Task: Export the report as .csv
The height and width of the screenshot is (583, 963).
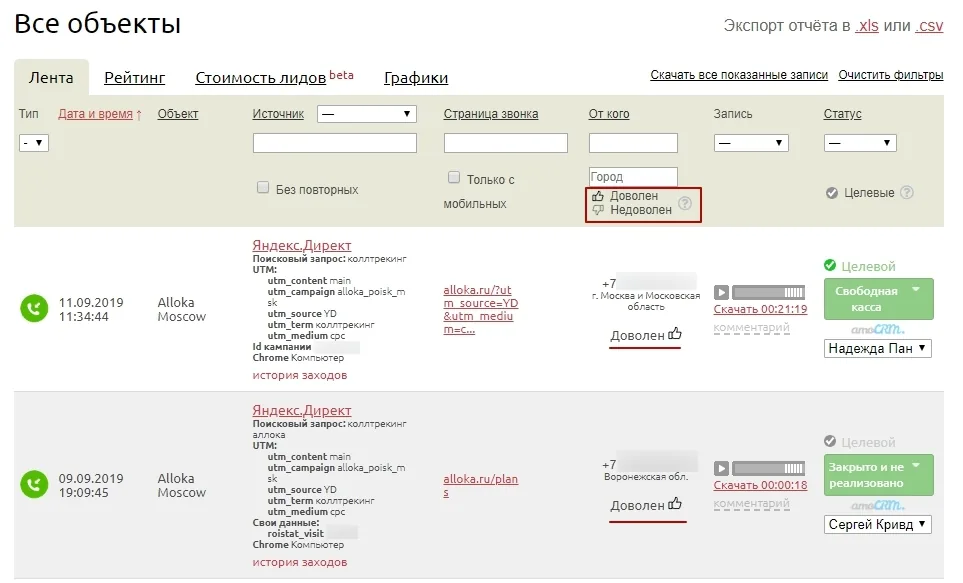Action: point(929,25)
